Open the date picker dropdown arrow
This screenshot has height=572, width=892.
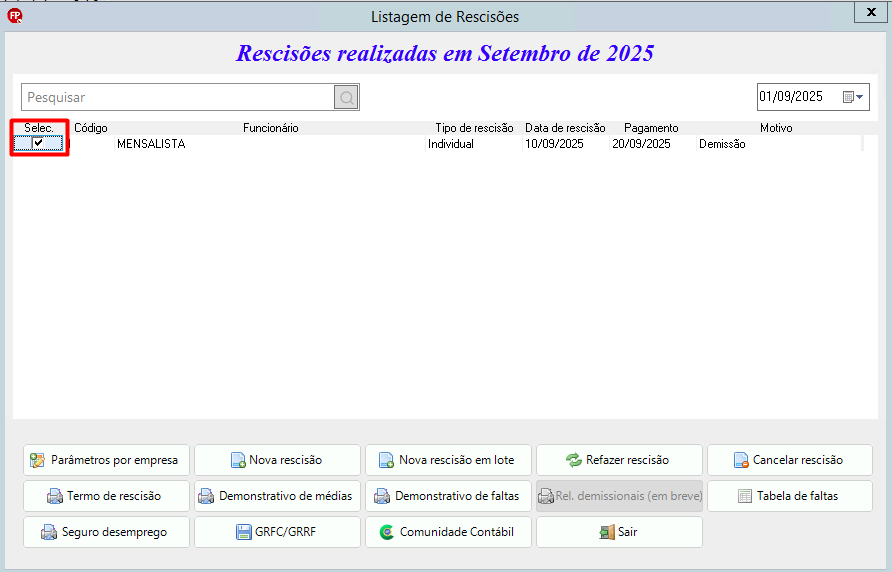coord(860,97)
